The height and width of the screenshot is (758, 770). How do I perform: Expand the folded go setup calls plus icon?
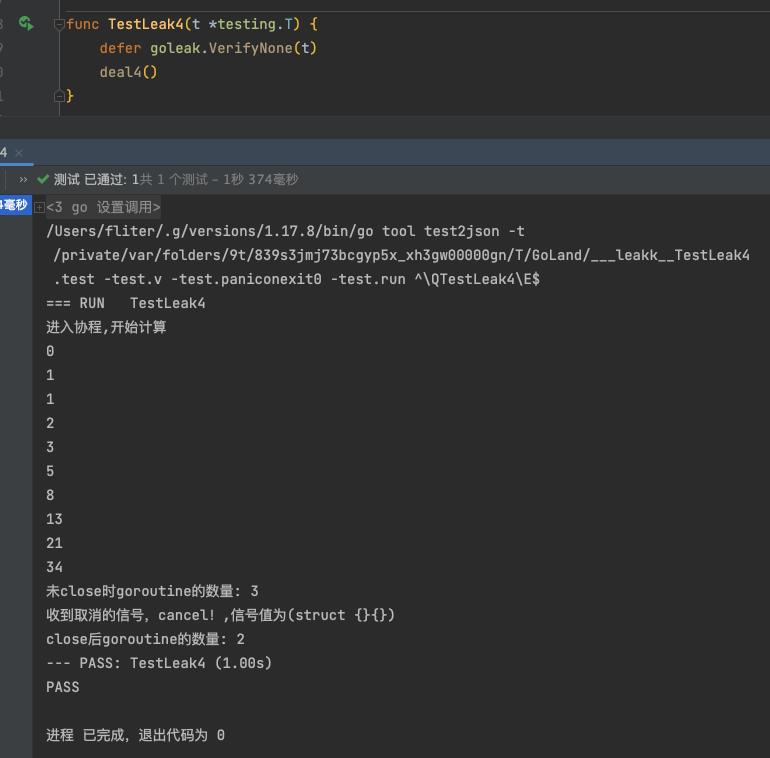tap(39, 207)
